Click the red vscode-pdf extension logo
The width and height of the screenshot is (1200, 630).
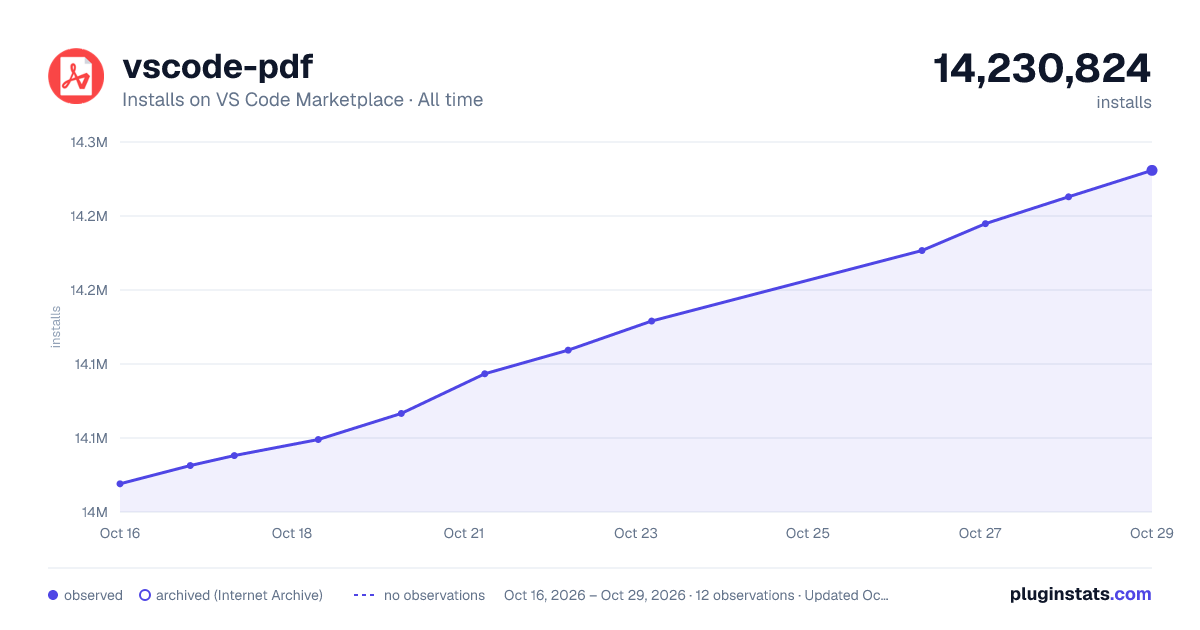(76, 76)
